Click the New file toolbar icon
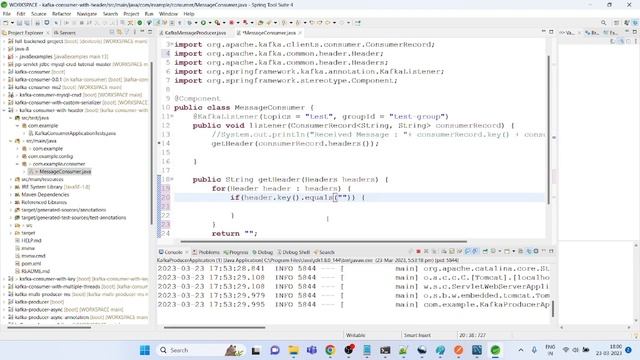The width and height of the screenshot is (640, 360). [6, 23]
